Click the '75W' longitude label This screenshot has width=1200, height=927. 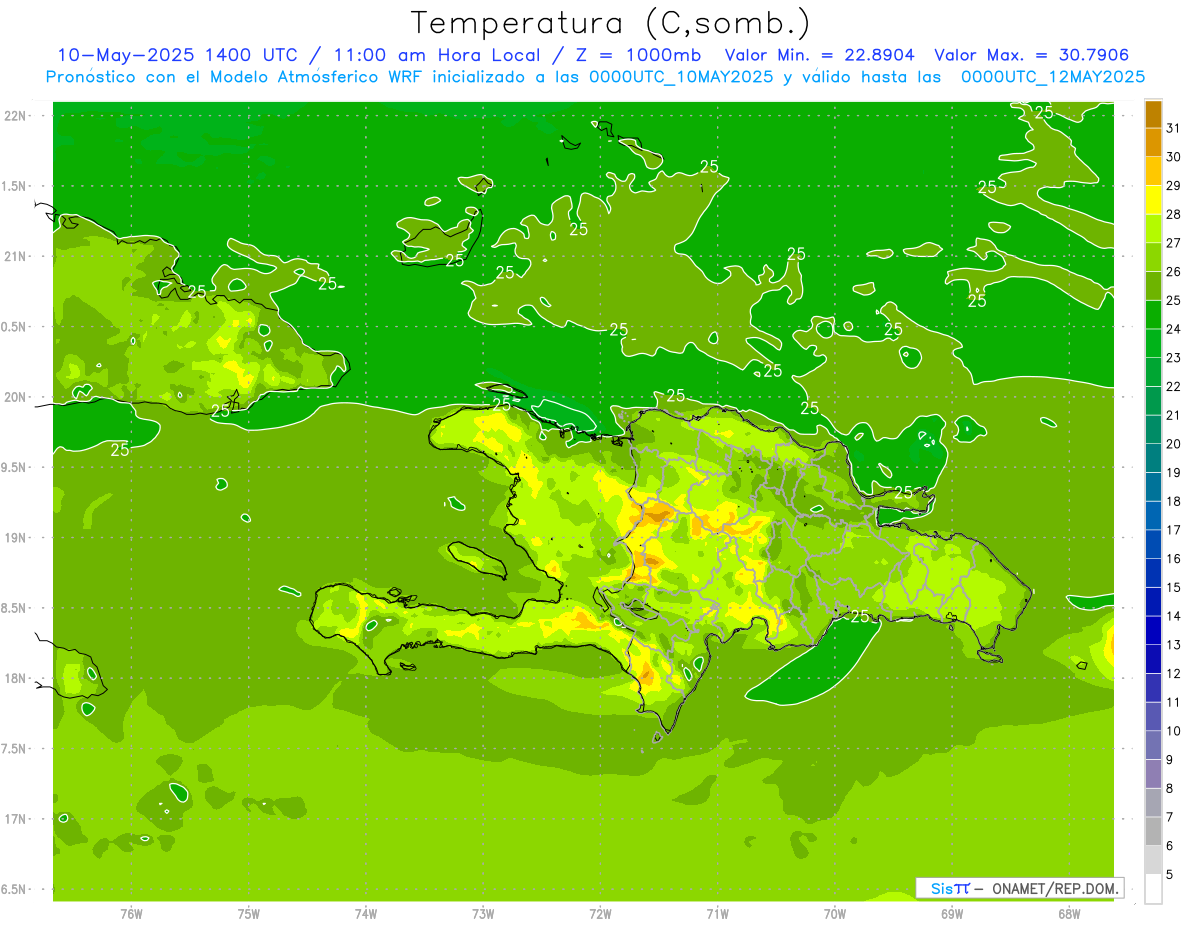point(249,914)
